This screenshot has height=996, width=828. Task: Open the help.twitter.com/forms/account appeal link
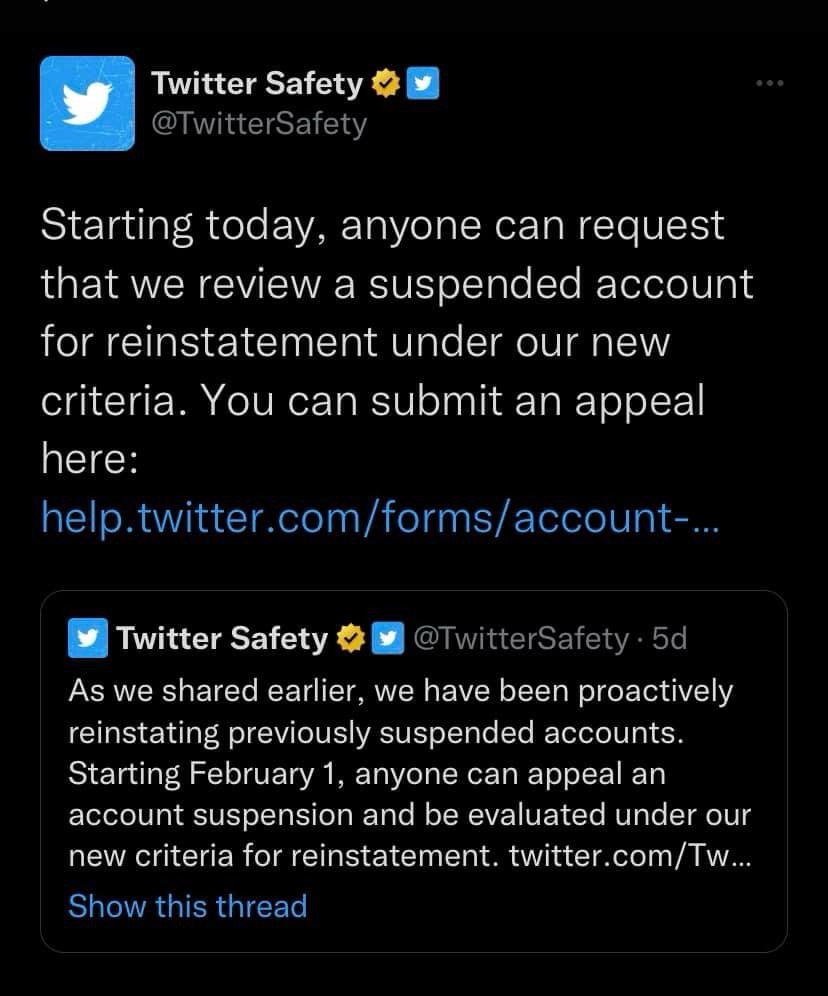tap(378, 520)
